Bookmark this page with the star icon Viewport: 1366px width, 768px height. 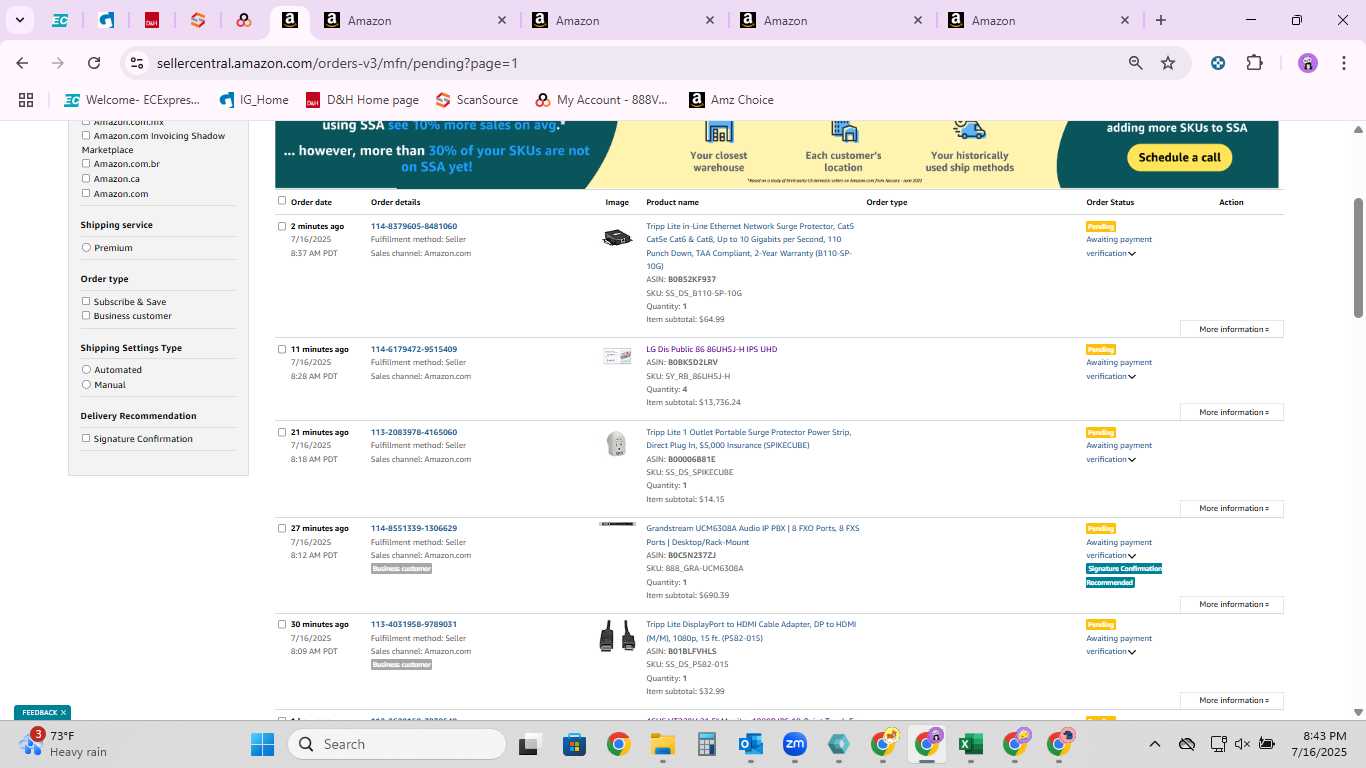coord(1168,63)
